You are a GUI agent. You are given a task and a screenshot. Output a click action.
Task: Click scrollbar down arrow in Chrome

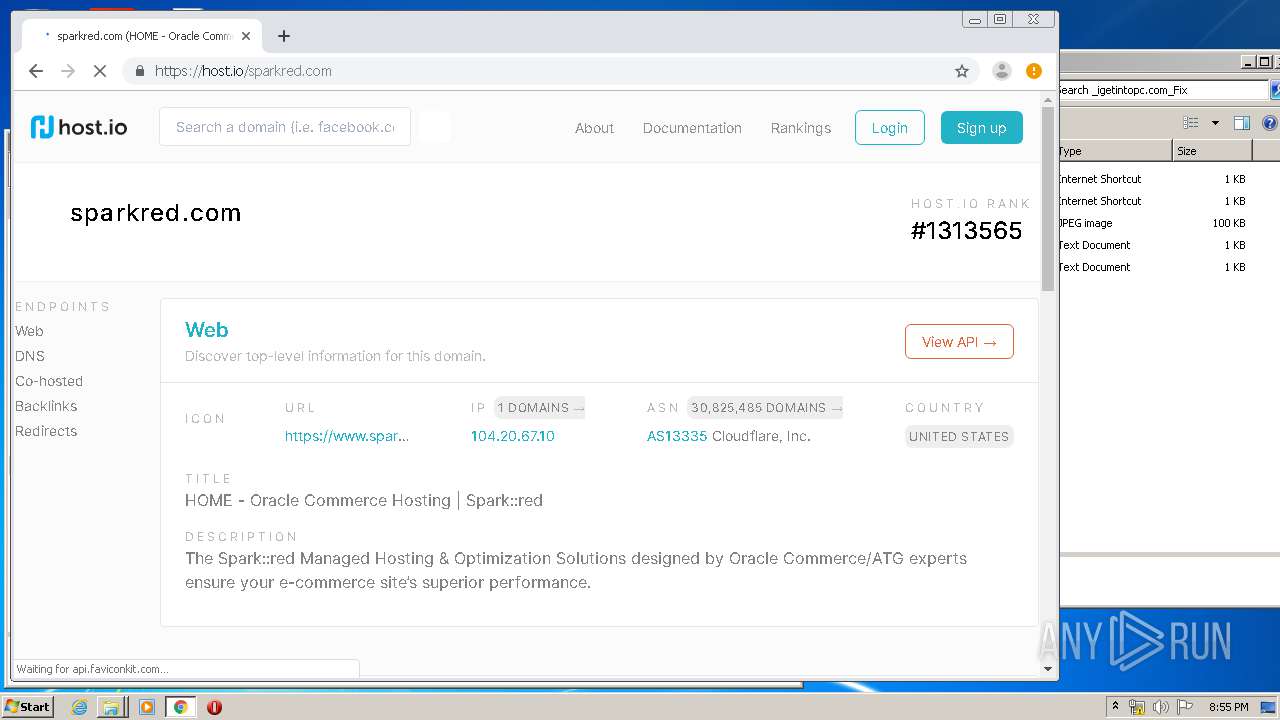1048,669
